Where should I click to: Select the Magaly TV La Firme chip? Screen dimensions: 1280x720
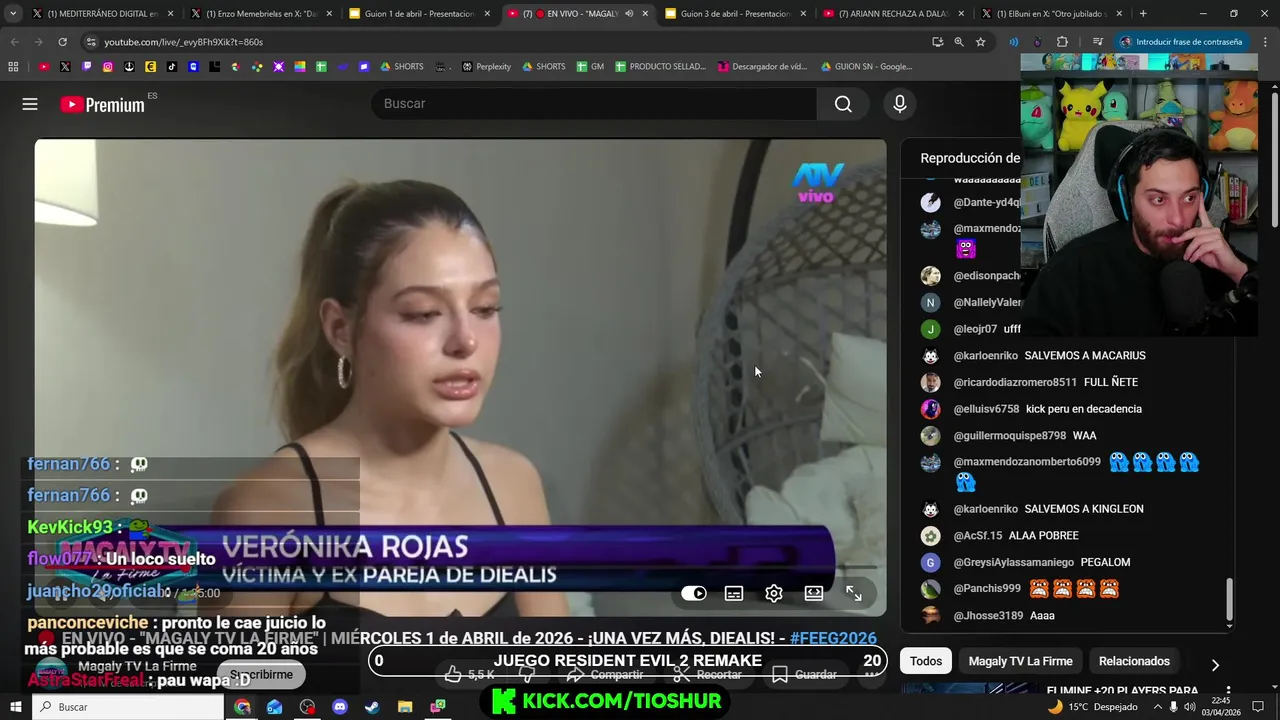(1020, 661)
